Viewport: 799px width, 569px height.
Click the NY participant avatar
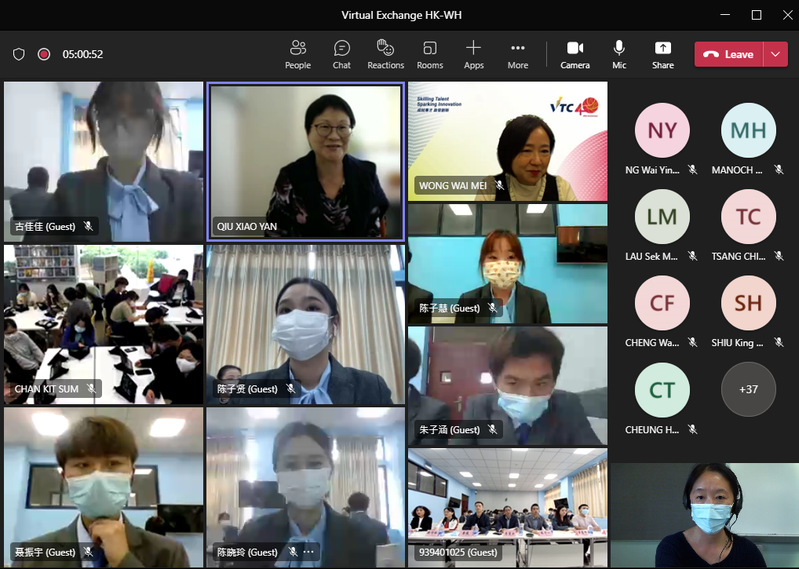662,131
